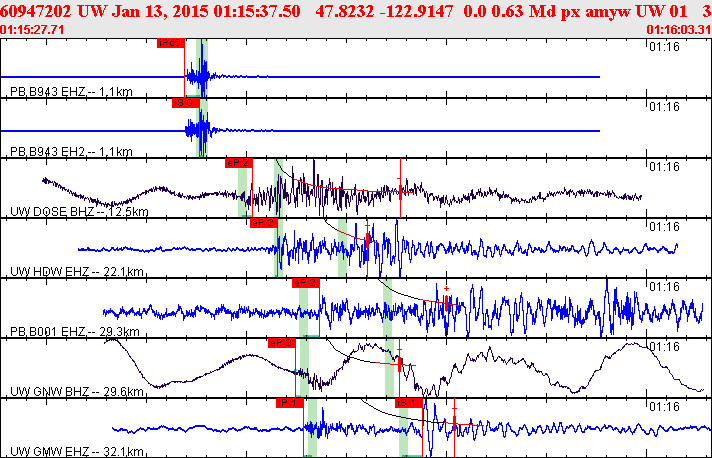This screenshot has width=712, height=458.
Task: Click the UW GNW BHZ channel label
Action: pos(77,391)
